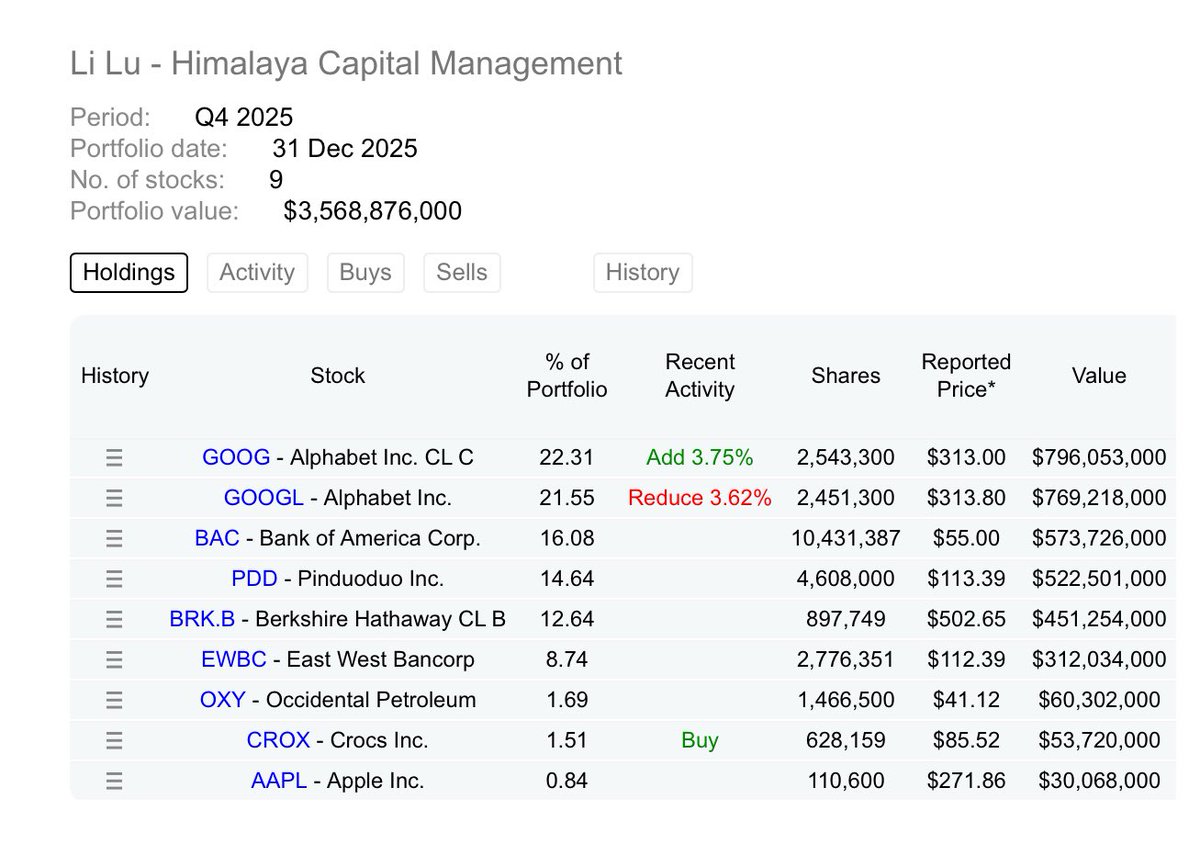The image size is (1200, 844).
Task: Open the CROX ticker link
Action: [278, 741]
